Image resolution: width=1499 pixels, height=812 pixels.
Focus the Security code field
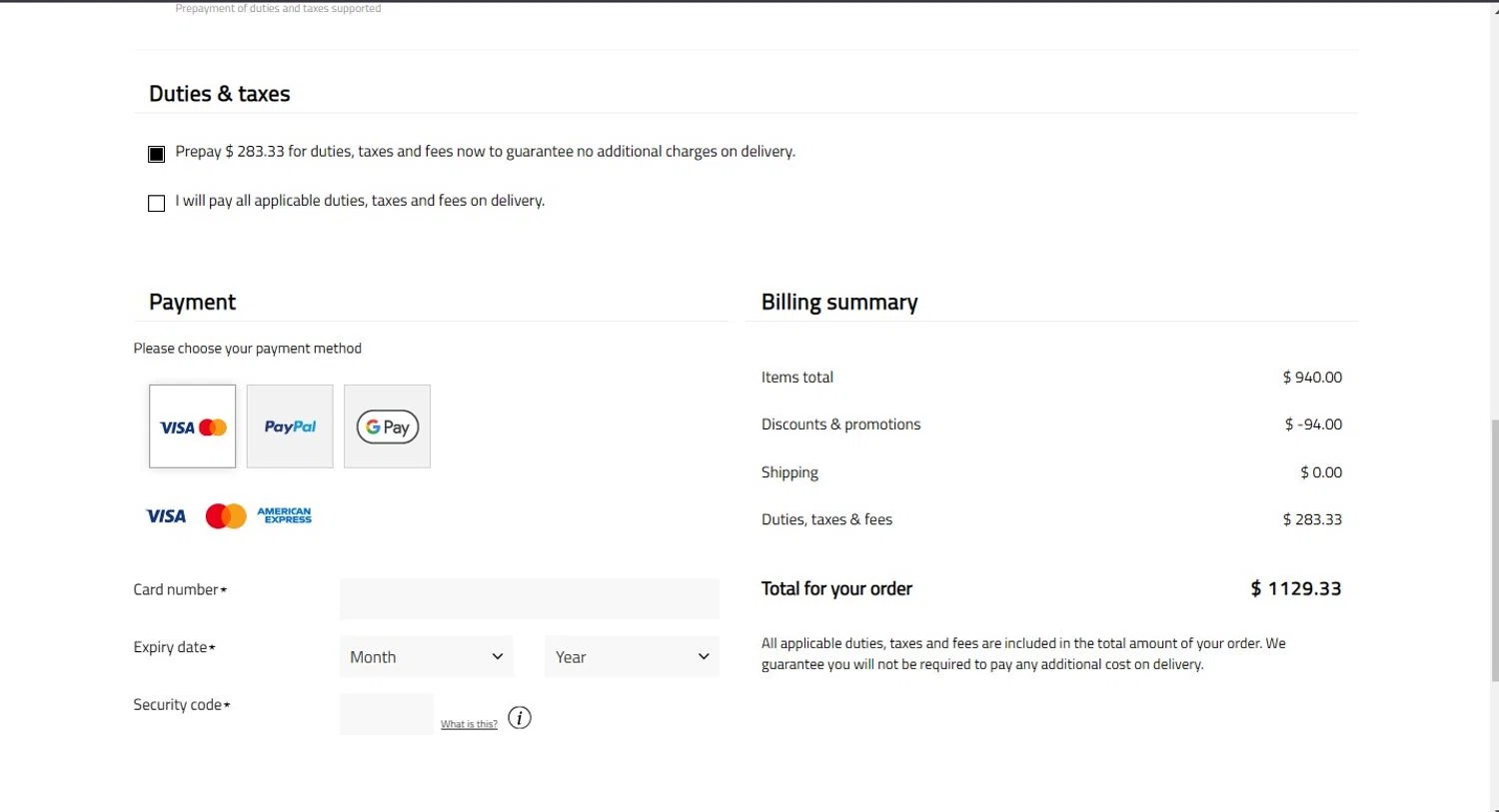pos(387,714)
